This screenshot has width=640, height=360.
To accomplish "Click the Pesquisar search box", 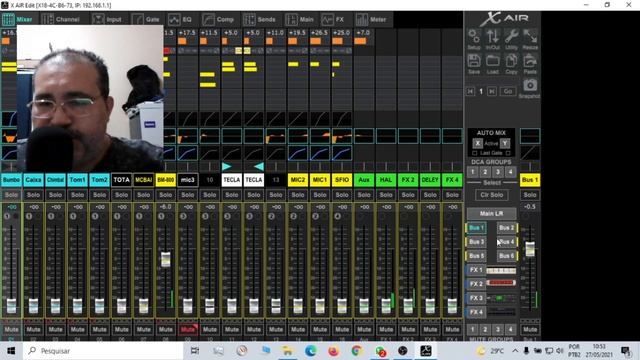I will pyautogui.click(x=103, y=351).
